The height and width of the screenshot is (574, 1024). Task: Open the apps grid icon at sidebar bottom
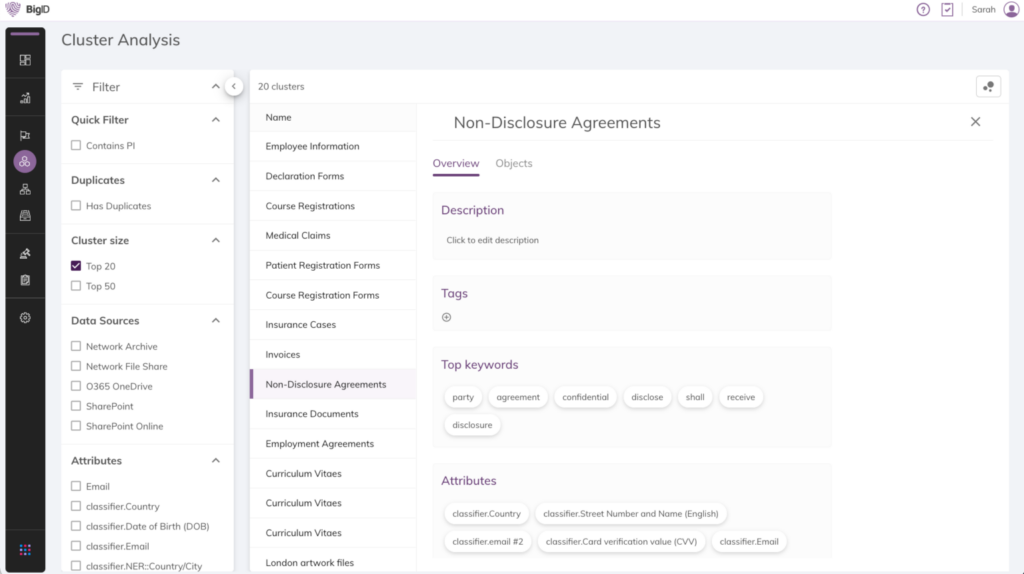[25, 549]
